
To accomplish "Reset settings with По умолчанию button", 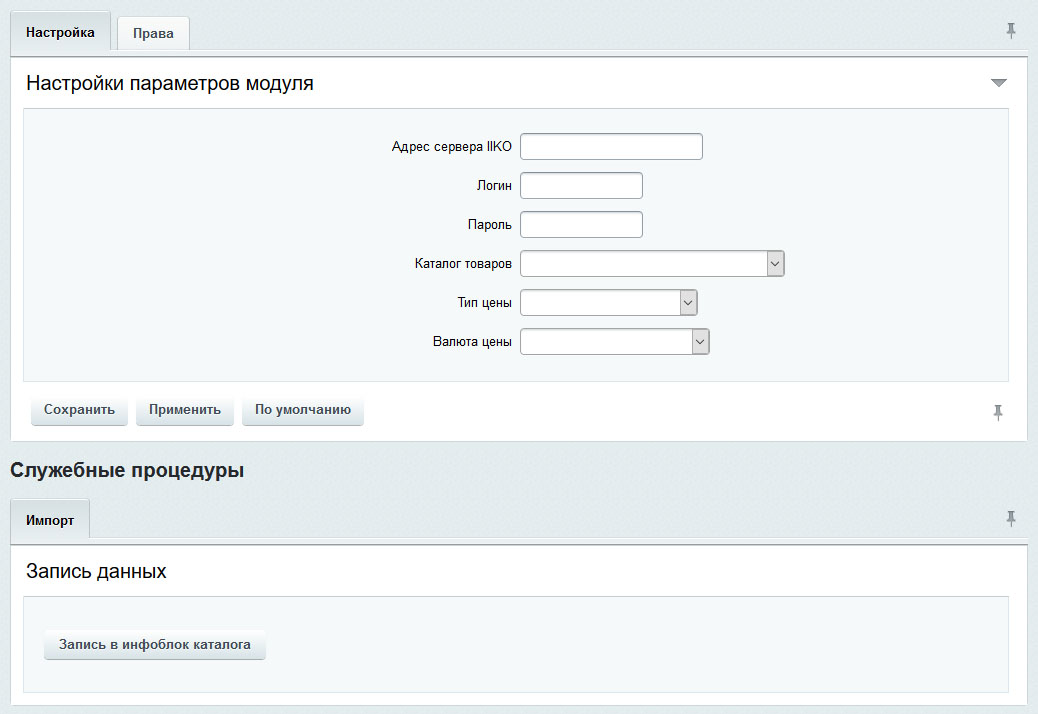I will (x=302, y=410).
